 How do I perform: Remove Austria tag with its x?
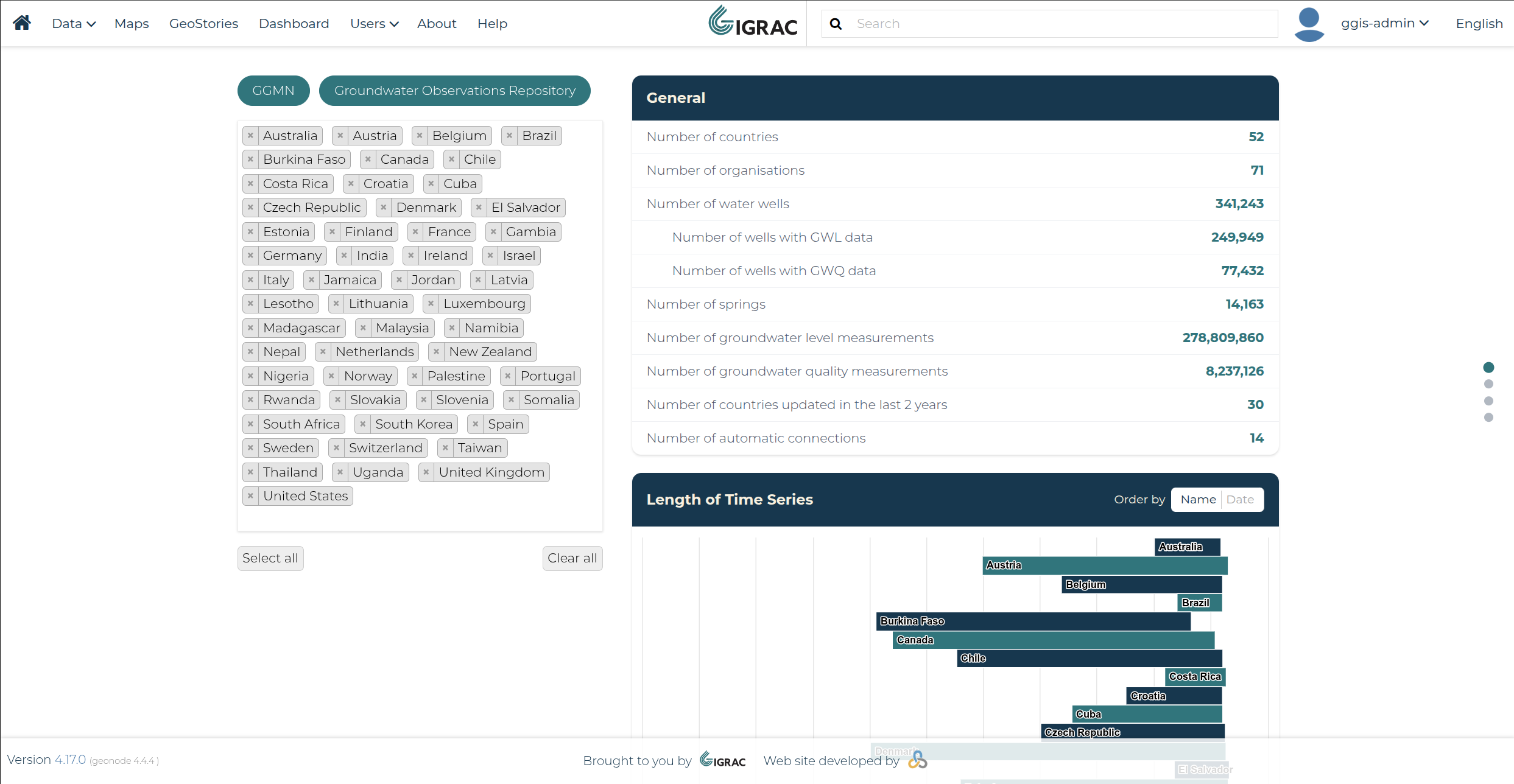(340, 136)
